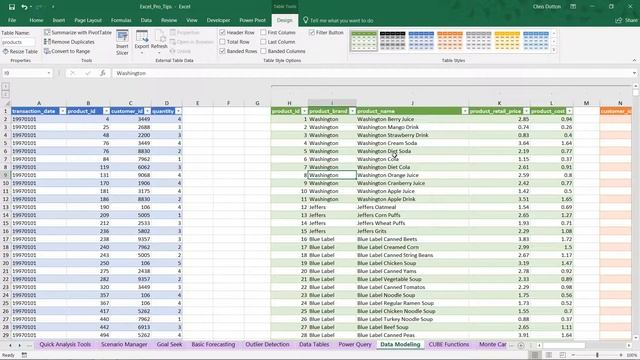Click the formula bar showing Washington
640x360 pixels.
371,73
